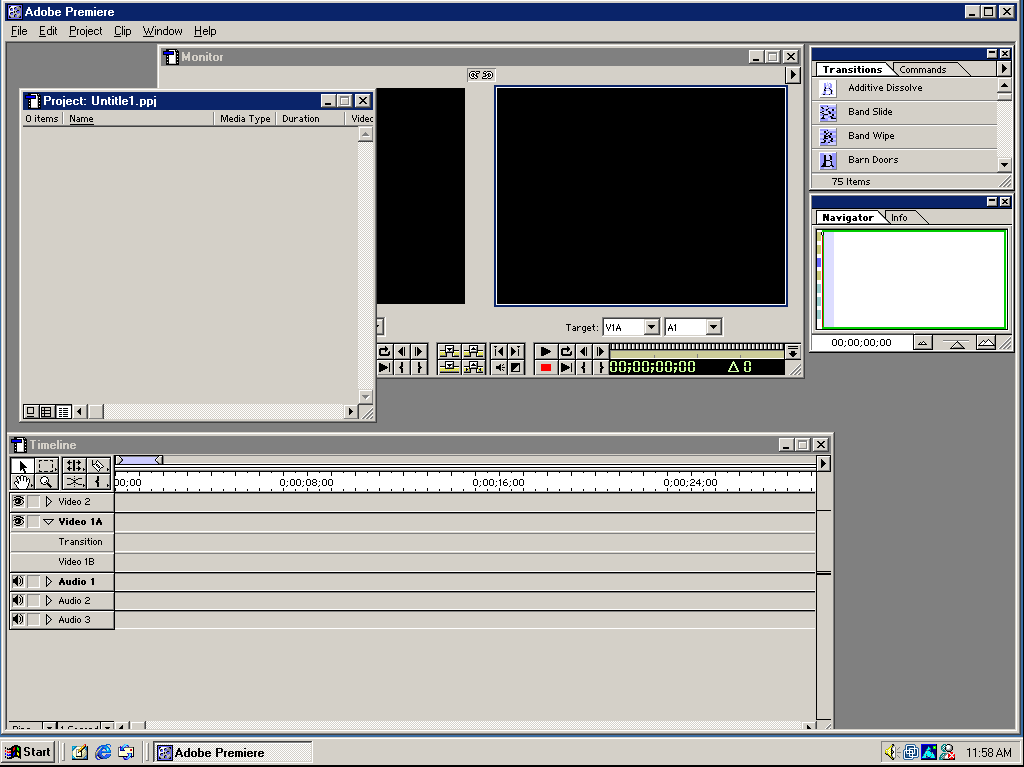Click the Program view jog tread strip

(x=696, y=347)
